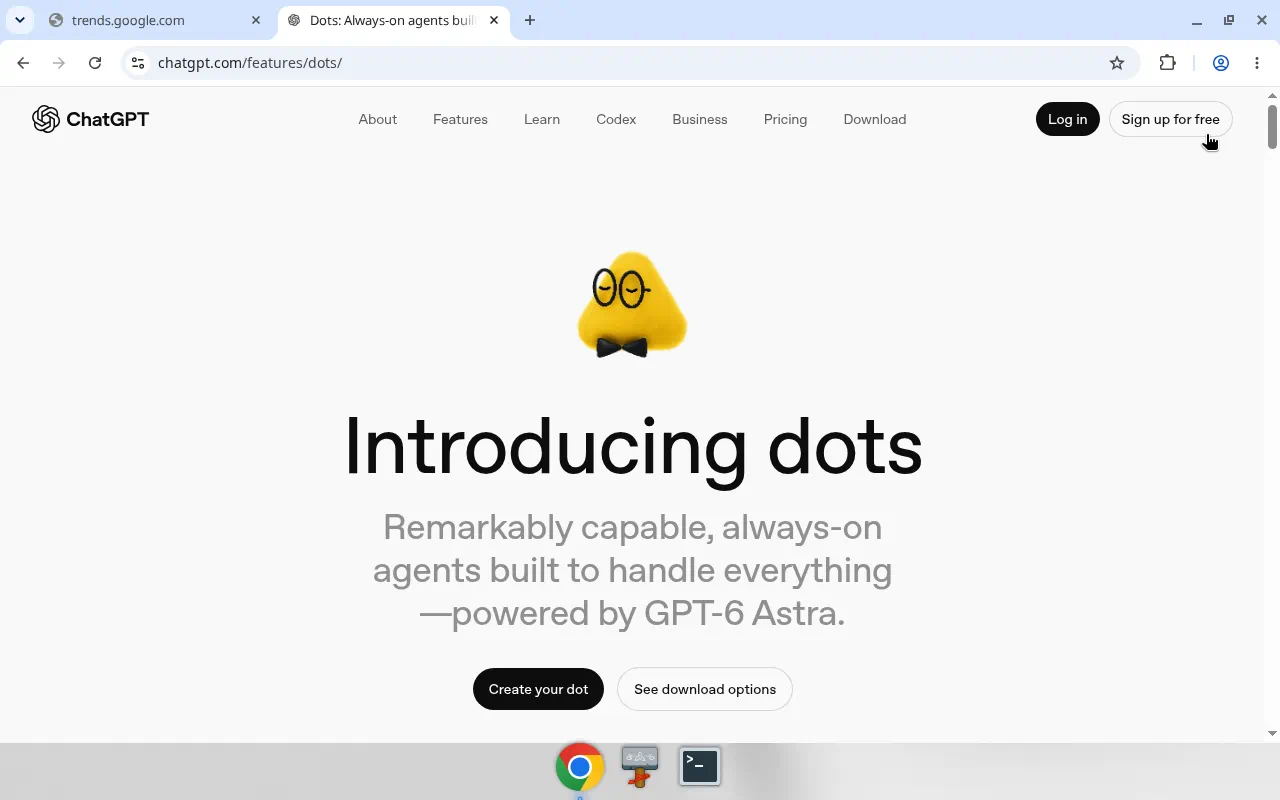Open a new tab with plus button
1280x800 pixels.
[x=530, y=20]
